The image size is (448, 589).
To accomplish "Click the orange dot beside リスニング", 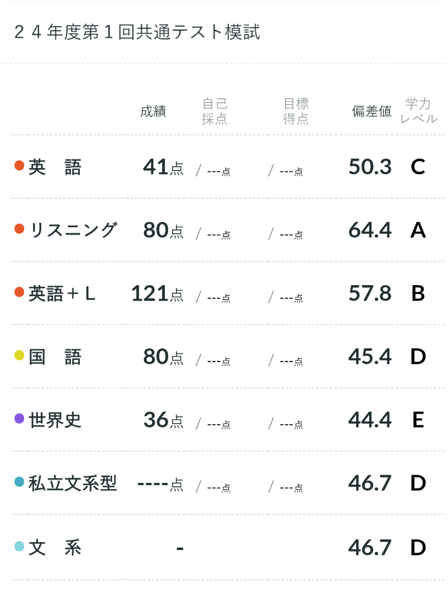I will (x=19, y=228).
